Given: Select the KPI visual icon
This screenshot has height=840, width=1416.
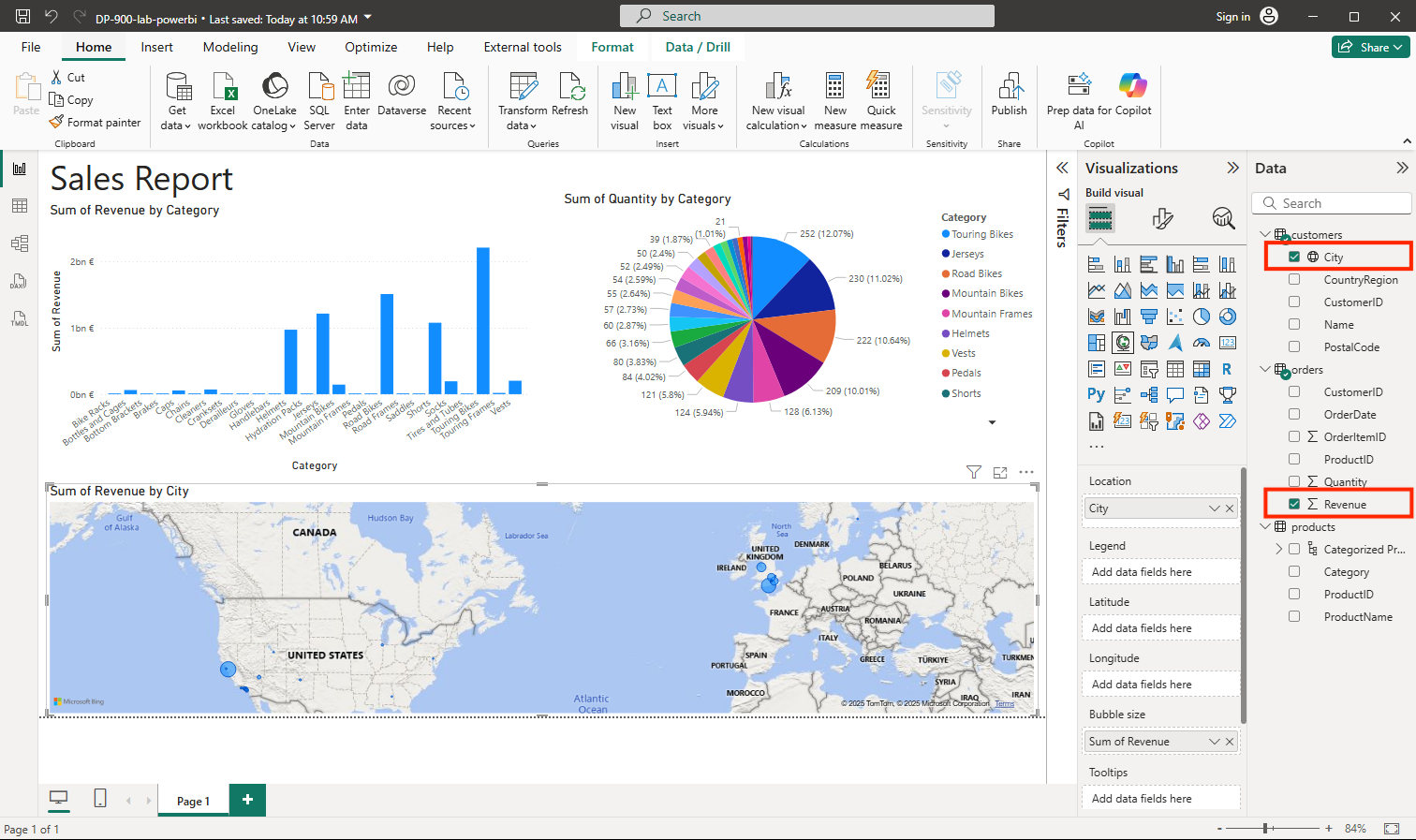Looking at the screenshot, I should (x=1123, y=369).
